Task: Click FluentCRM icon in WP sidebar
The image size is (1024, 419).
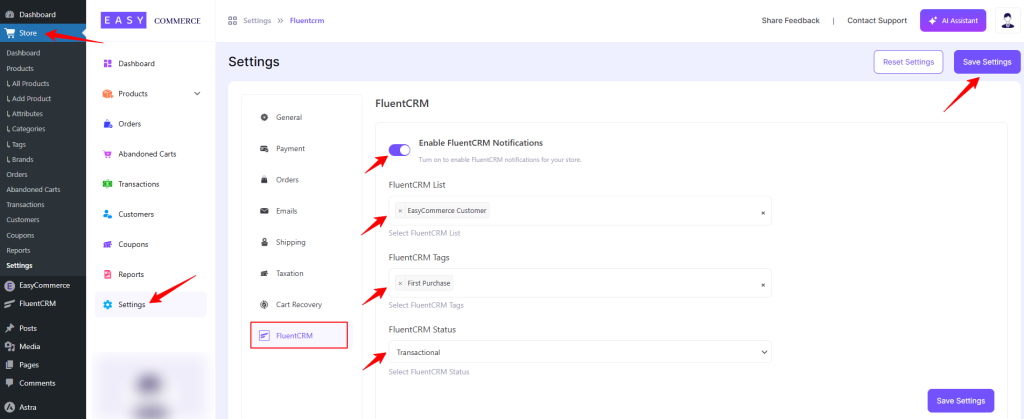Action: pyautogui.click(x=10, y=303)
